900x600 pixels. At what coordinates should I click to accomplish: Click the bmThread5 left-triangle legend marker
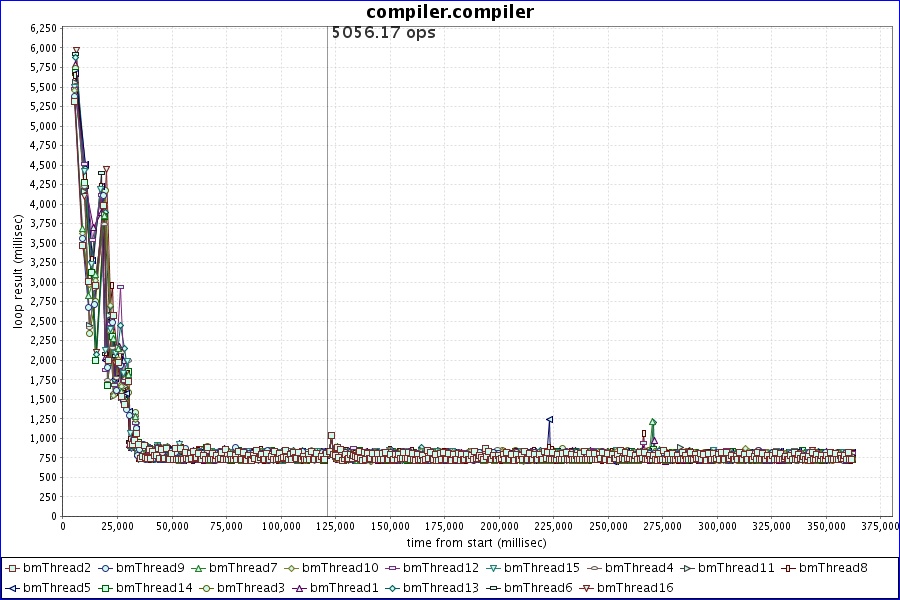pyautogui.click(x=13, y=587)
